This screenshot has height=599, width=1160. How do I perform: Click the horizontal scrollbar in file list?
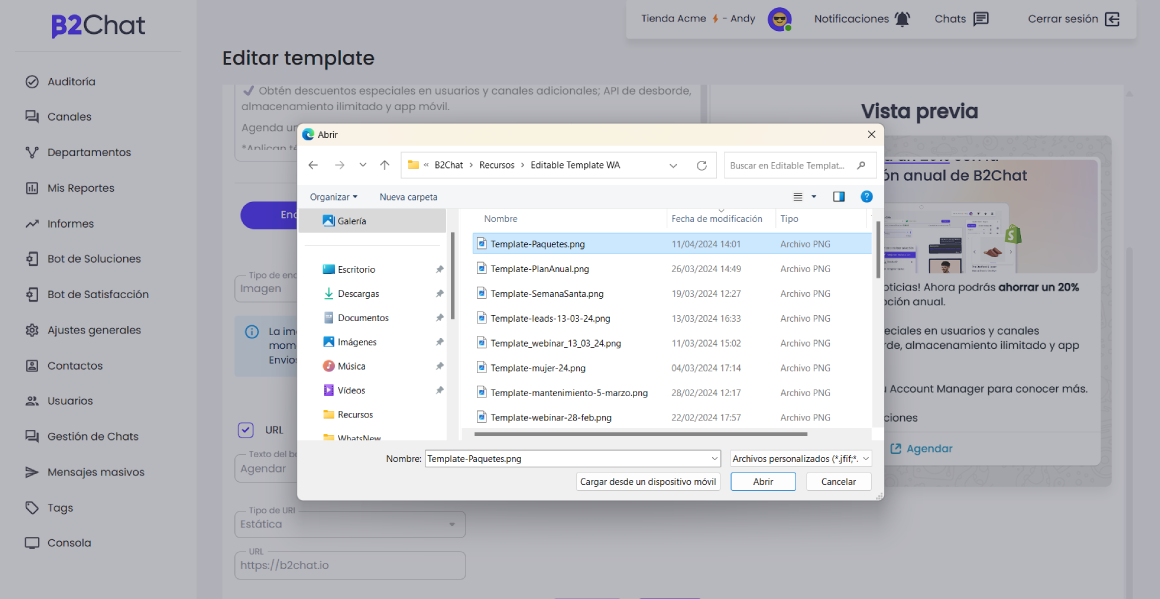tap(640, 434)
